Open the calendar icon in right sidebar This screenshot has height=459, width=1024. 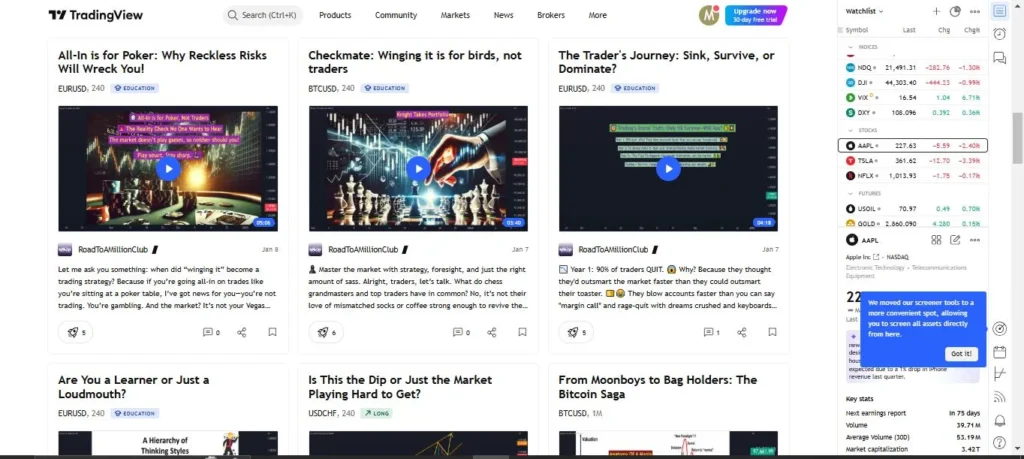(999, 352)
